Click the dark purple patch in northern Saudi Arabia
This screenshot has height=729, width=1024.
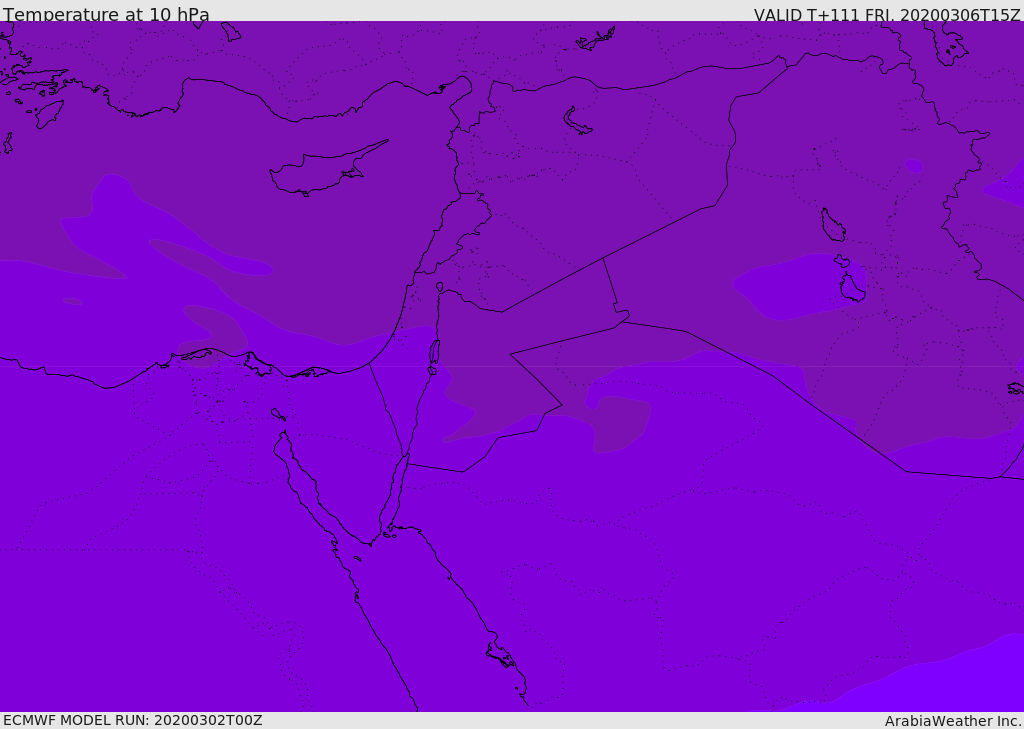point(620,420)
